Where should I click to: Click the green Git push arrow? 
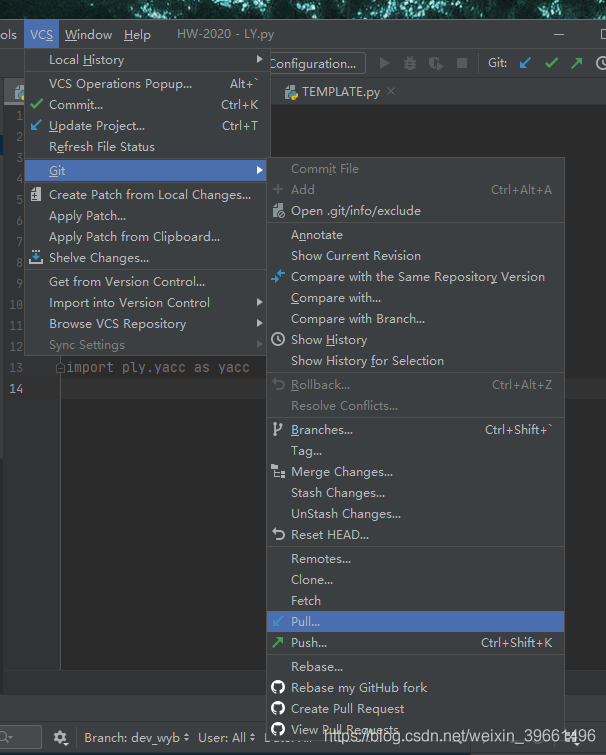click(576, 63)
